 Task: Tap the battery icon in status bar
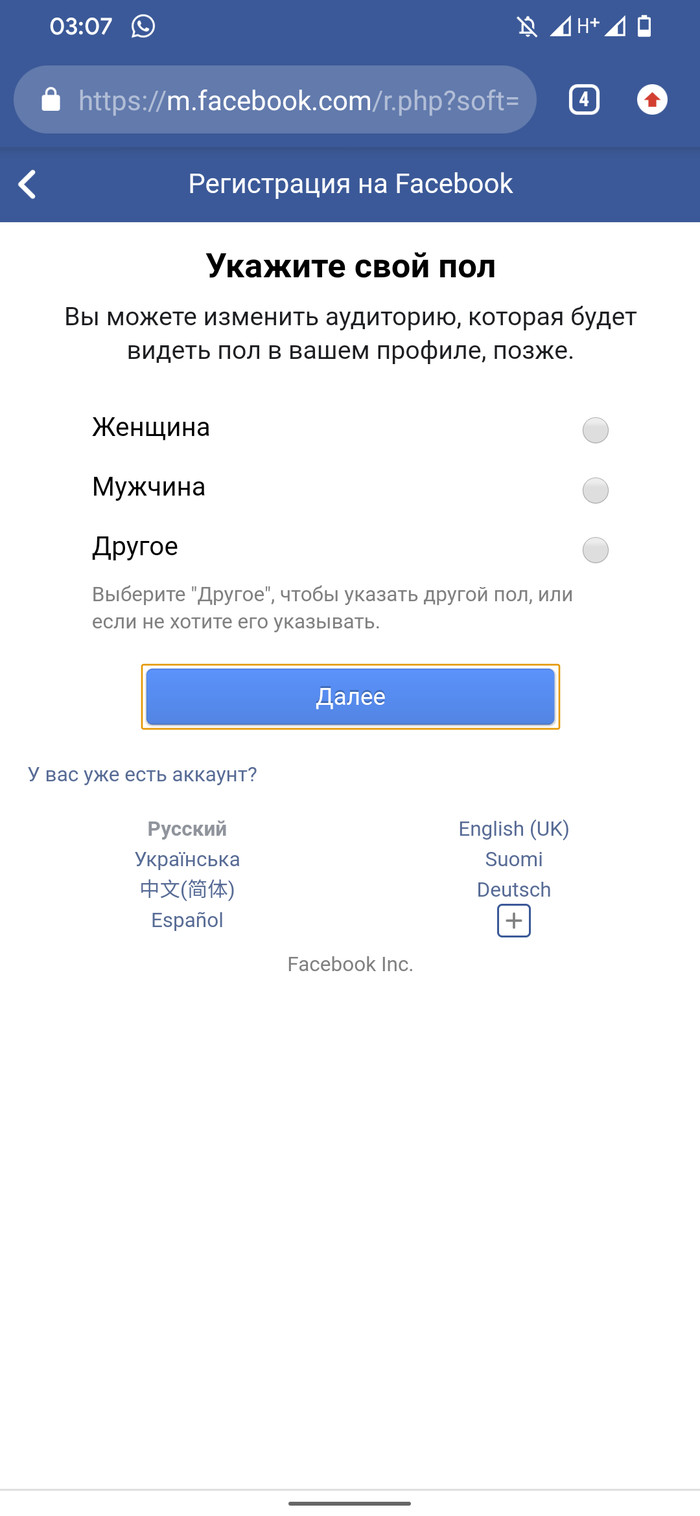[x=645, y=26]
